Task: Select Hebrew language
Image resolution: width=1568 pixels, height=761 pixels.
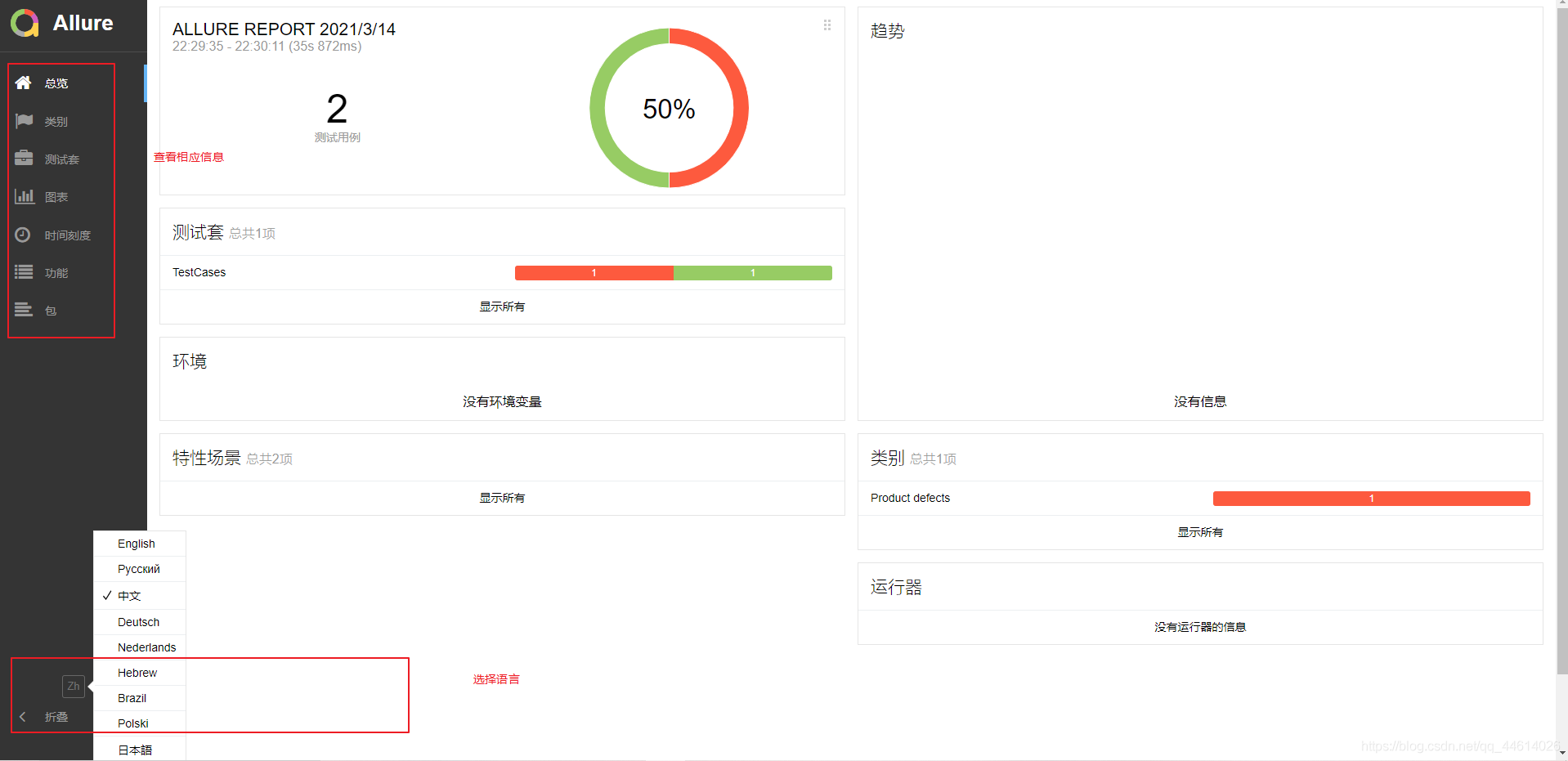Action: [140, 673]
